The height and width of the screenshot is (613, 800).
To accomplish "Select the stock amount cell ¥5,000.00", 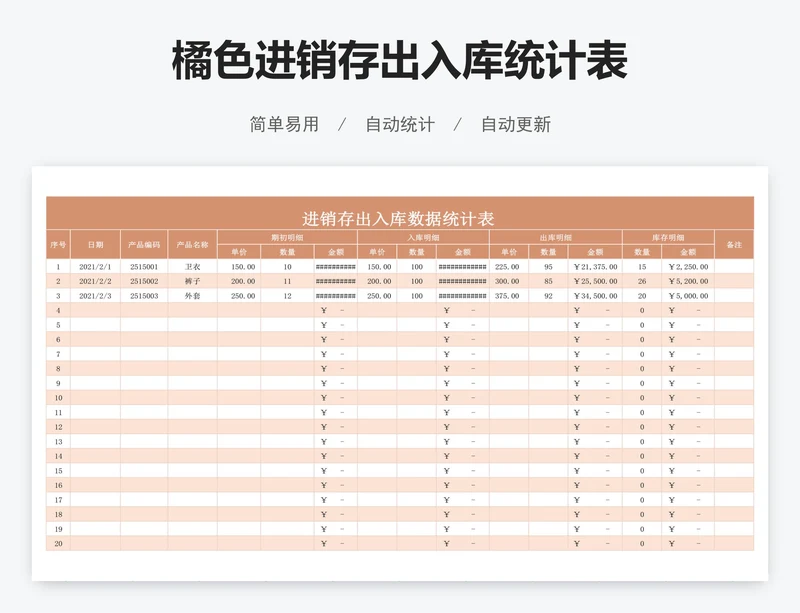I will point(688,296).
